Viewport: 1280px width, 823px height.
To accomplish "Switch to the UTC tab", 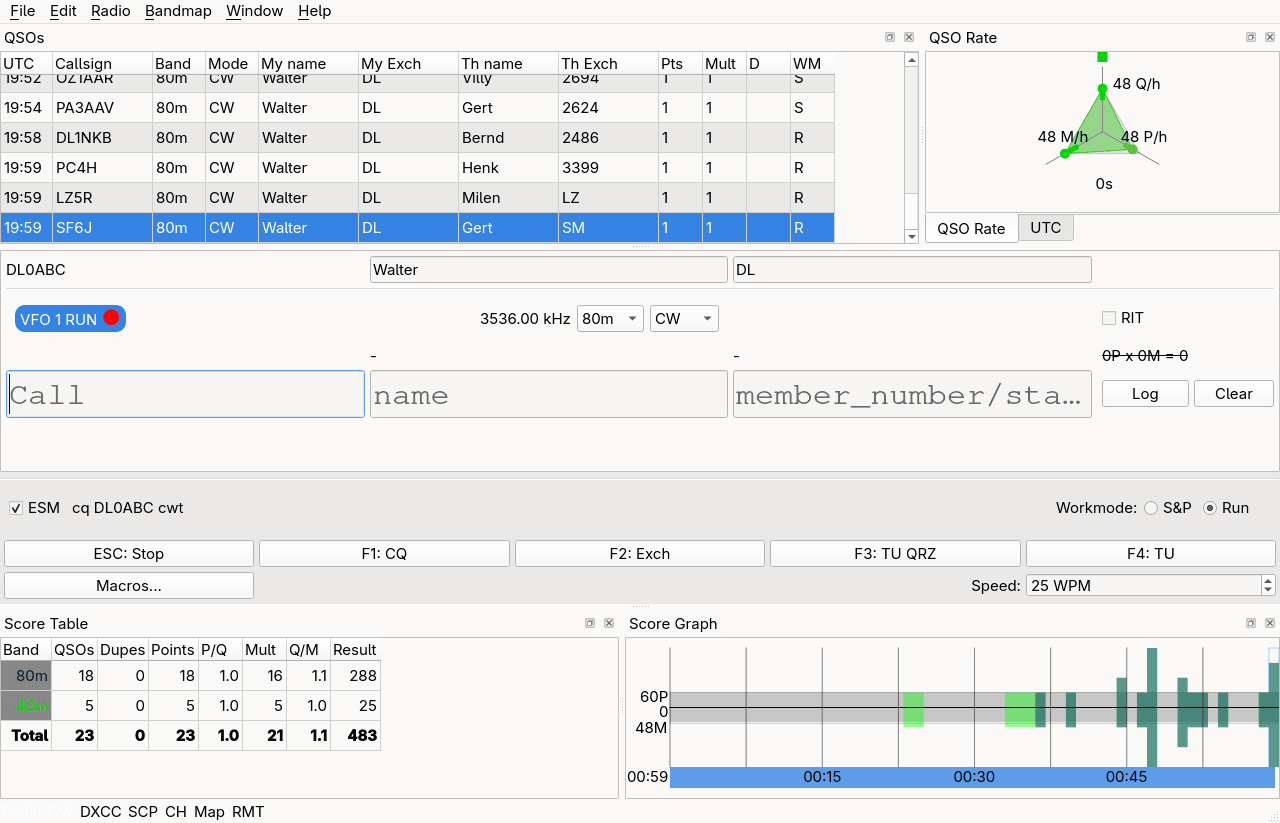I will tap(1046, 228).
